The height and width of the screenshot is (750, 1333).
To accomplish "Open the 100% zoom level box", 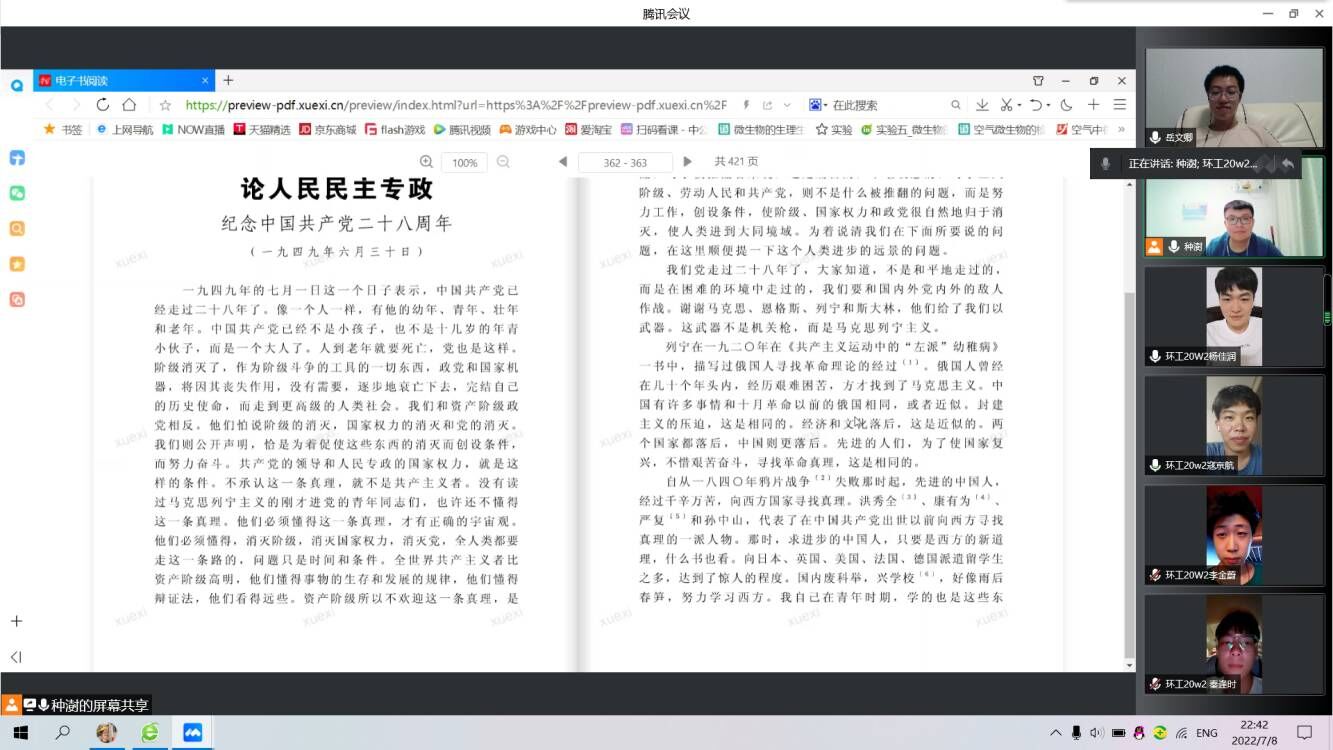I will [x=464, y=162].
